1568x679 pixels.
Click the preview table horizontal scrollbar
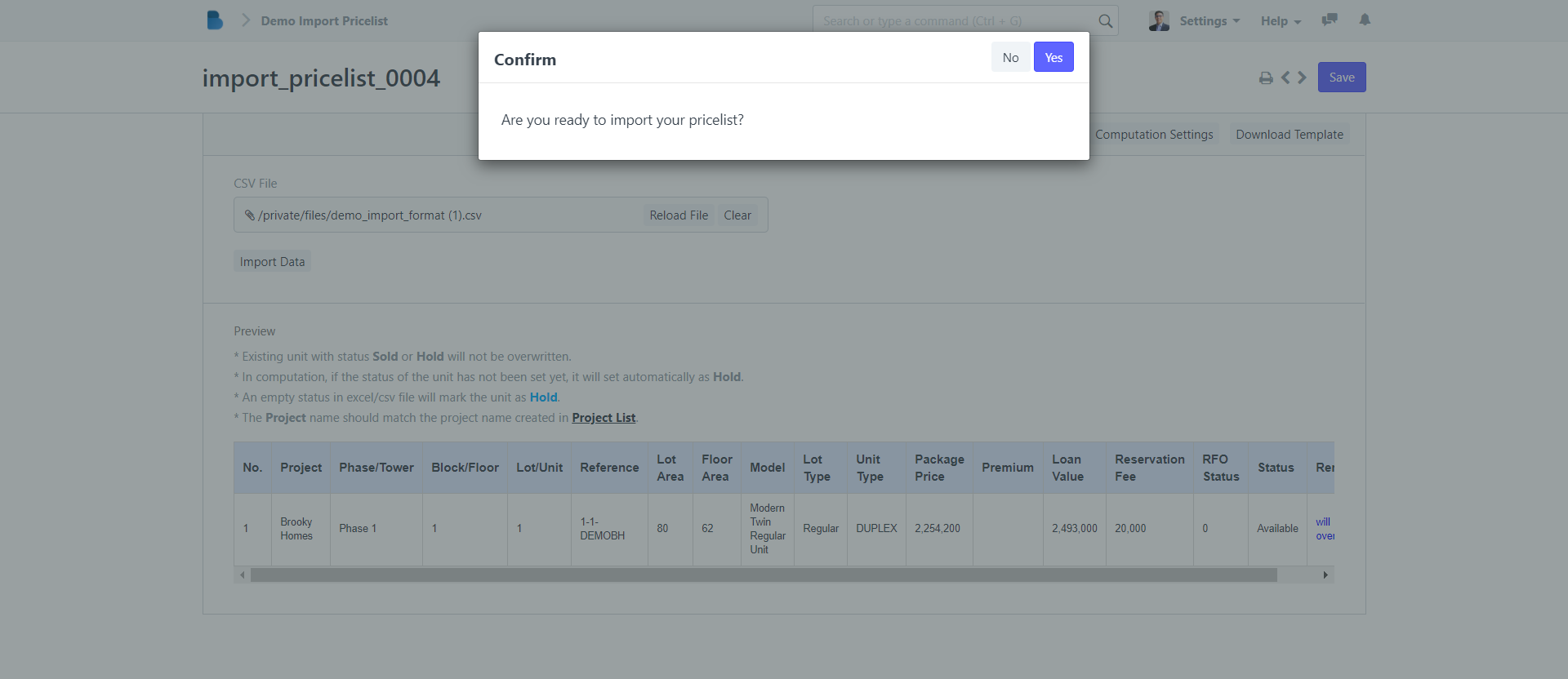click(x=763, y=575)
